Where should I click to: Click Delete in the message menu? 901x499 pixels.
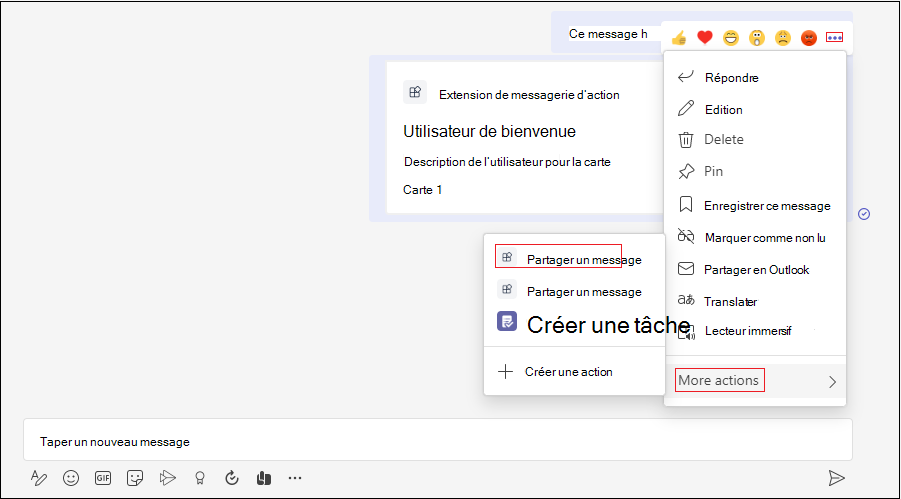click(x=754, y=140)
